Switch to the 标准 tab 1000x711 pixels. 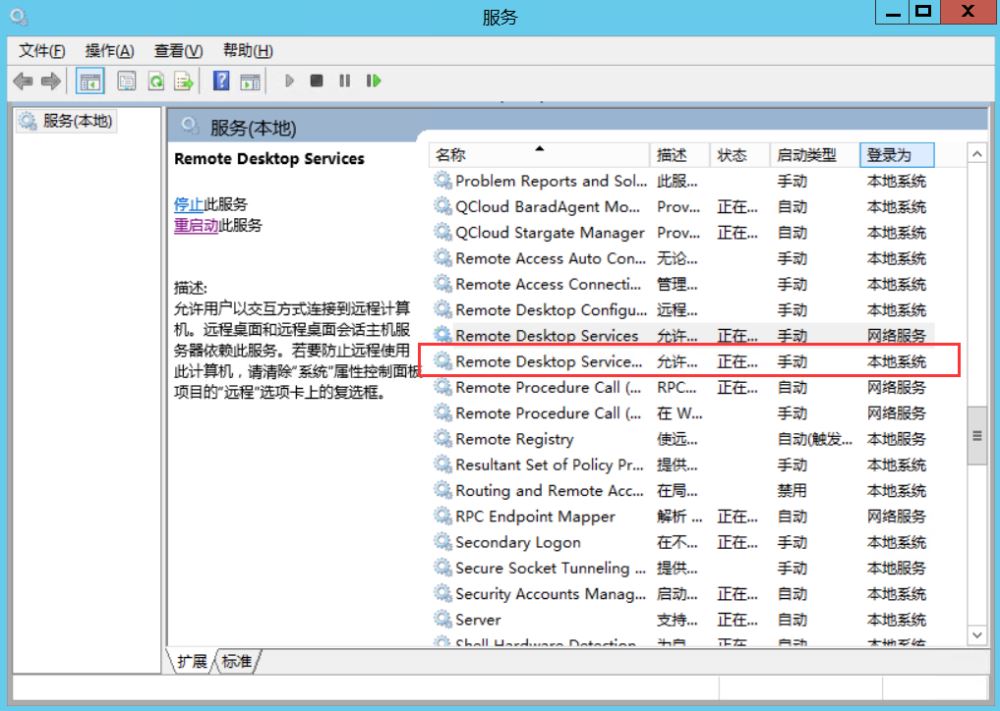point(237,661)
